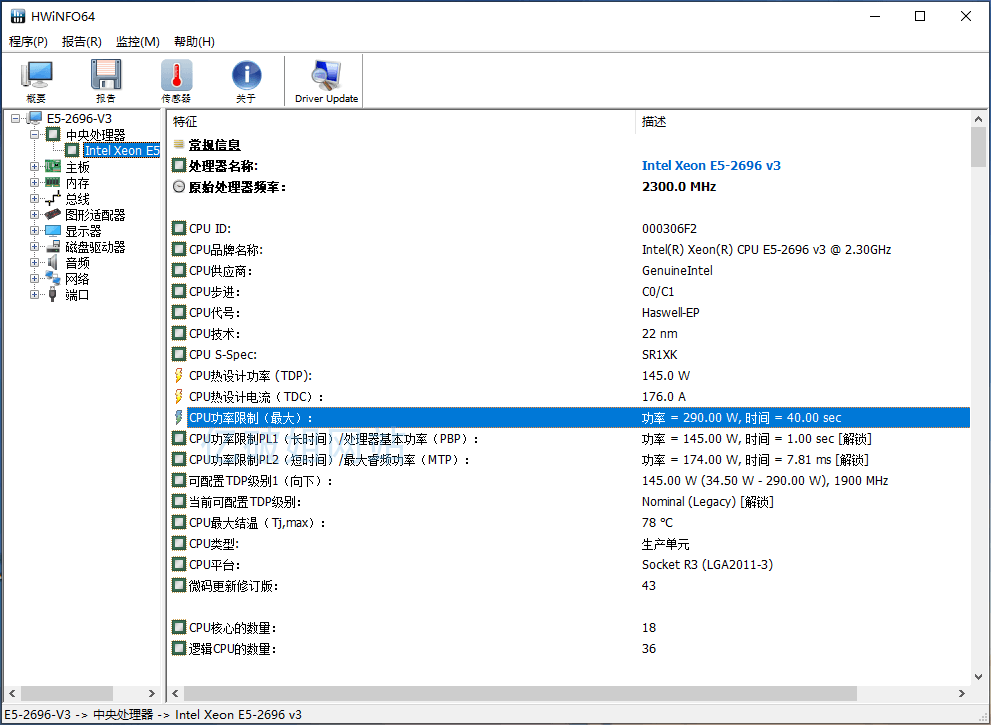The height and width of the screenshot is (725, 991).
Task: Open the 监控(M) menu
Action: (137, 42)
